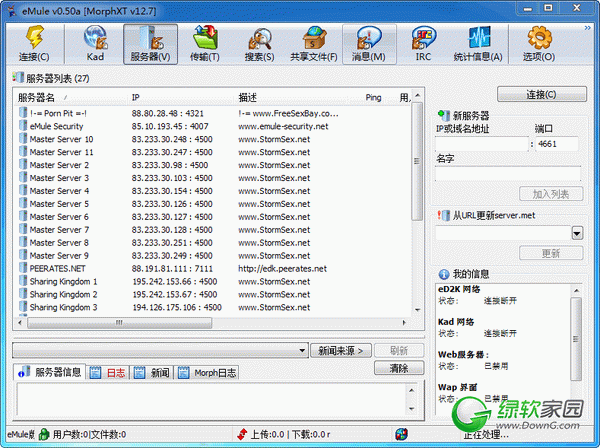
Task: Click the server list horizontal scrollbar thumb
Action: pos(119,323)
